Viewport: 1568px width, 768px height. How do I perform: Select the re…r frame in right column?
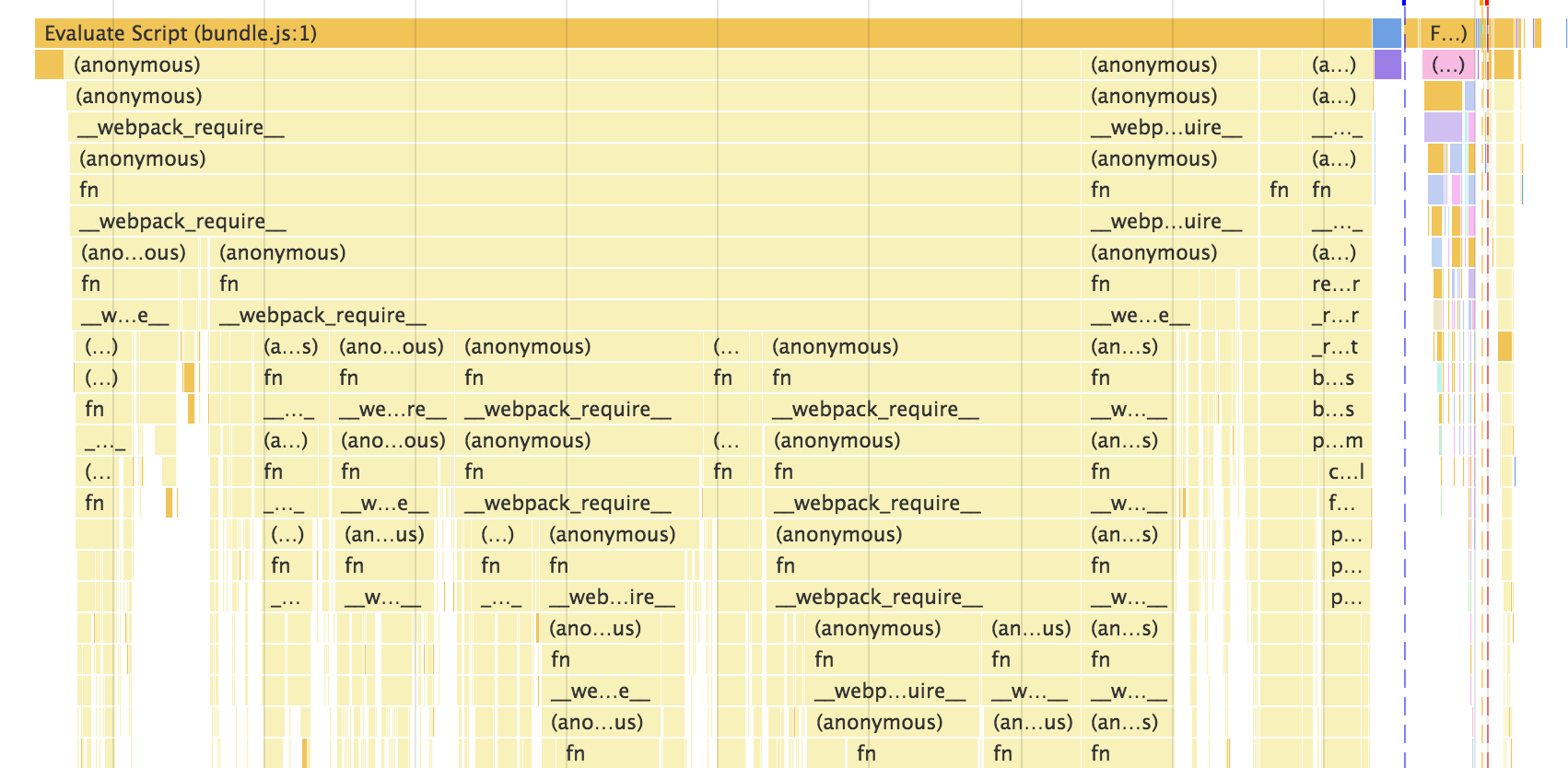pyautogui.click(x=1338, y=284)
